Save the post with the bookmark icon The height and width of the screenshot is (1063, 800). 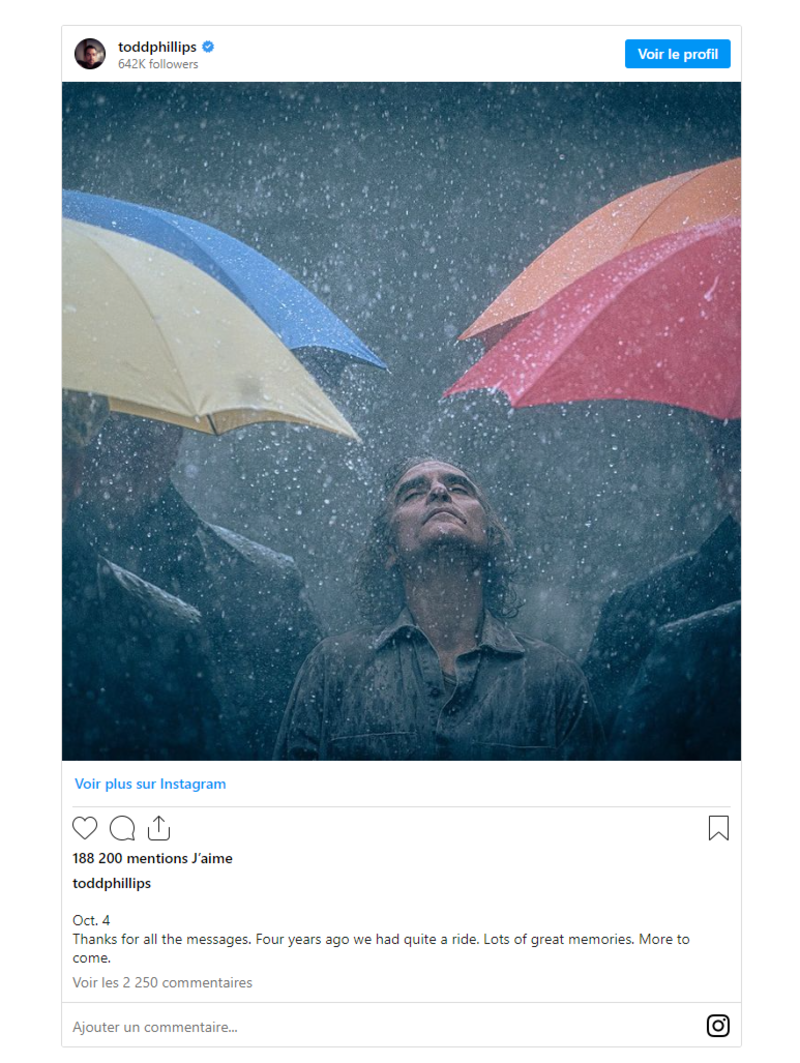point(719,828)
